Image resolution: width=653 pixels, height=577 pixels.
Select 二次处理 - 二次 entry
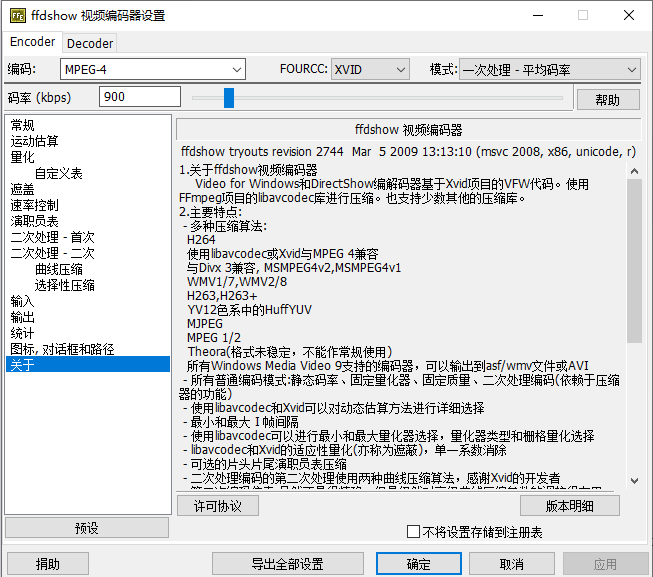(52, 253)
